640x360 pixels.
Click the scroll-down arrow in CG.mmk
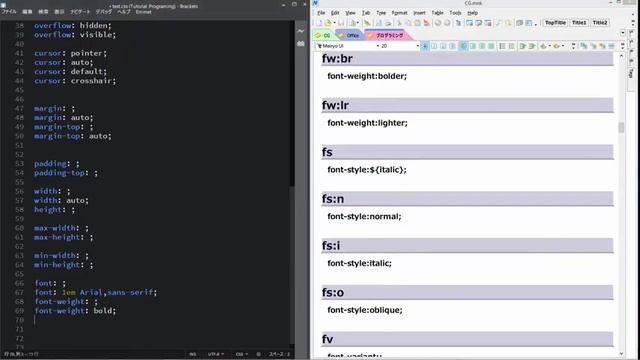(621, 354)
